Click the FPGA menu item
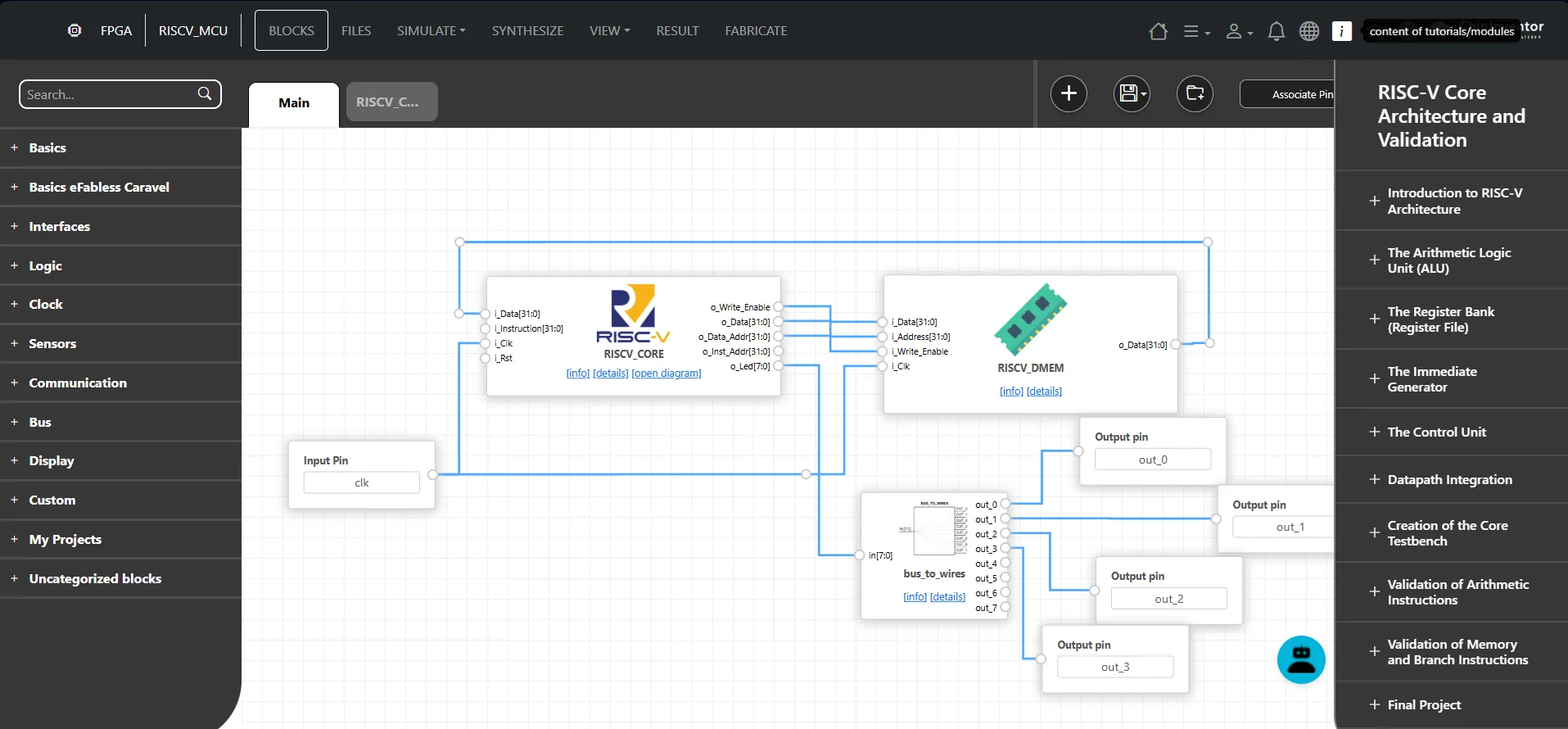Viewport: 1568px width, 729px height. coord(116,30)
